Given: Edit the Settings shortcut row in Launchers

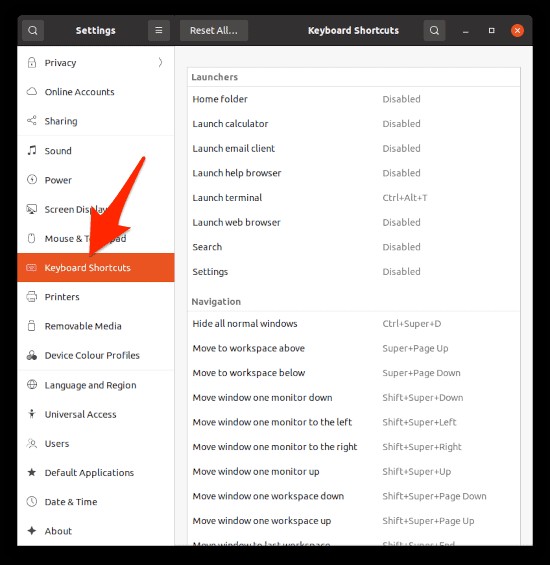Looking at the screenshot, I should tap(354, 272).
